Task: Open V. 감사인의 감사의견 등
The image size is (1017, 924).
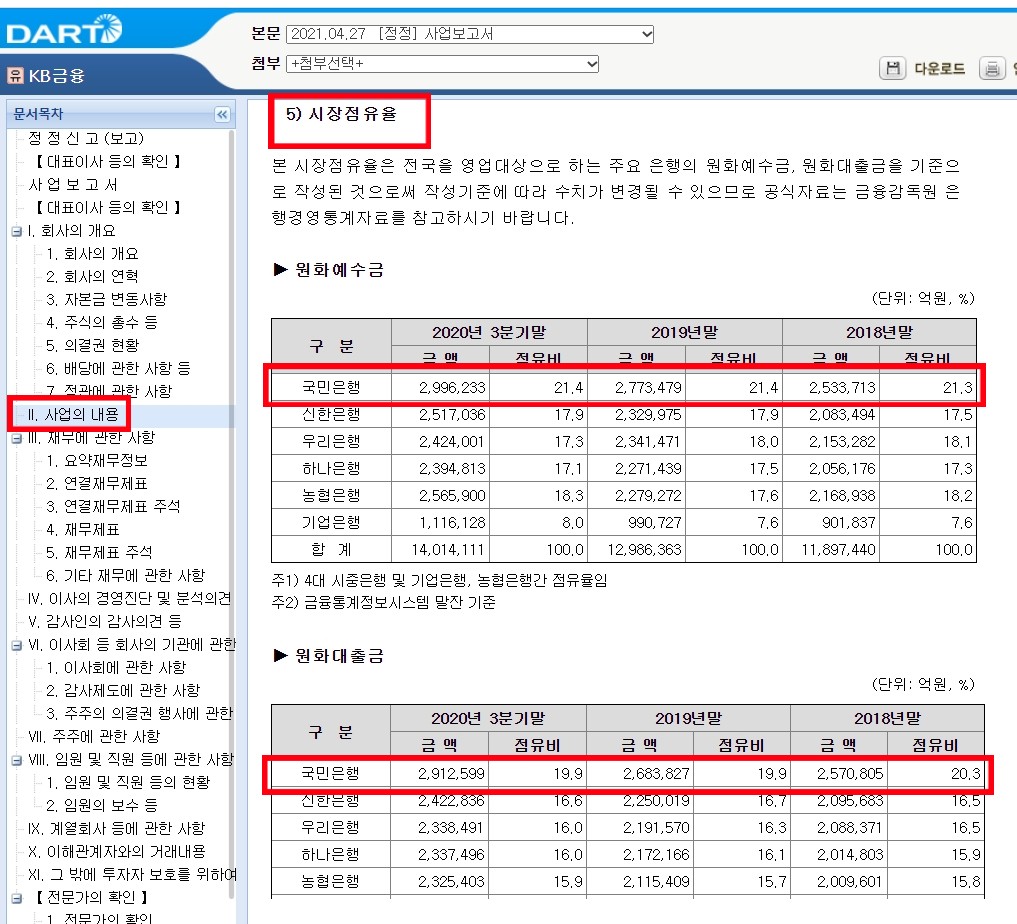Action: pyautogui.click(x=104, y=622)
